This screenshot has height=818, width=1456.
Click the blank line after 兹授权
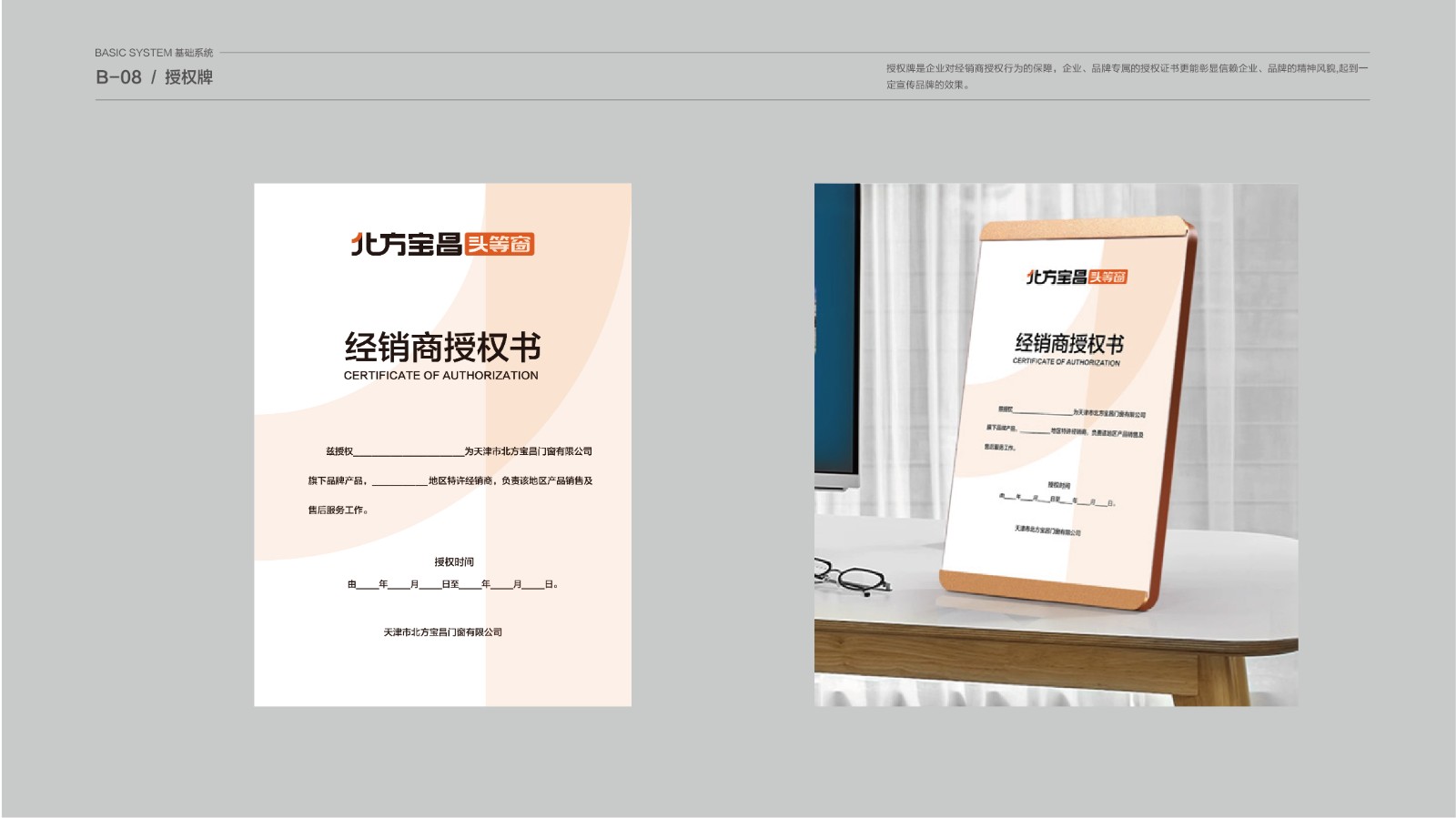click(409, 453)
